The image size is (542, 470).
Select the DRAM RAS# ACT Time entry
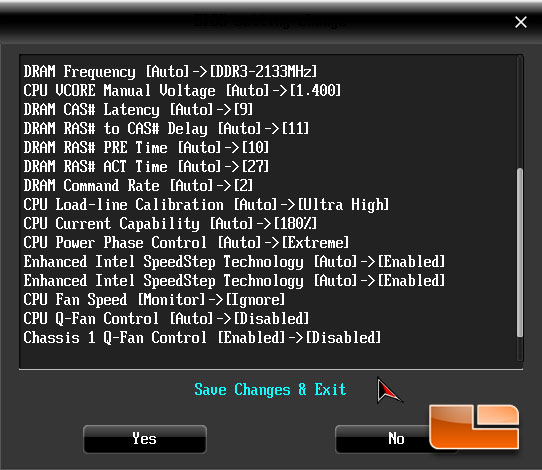click(x=146, y=167)
